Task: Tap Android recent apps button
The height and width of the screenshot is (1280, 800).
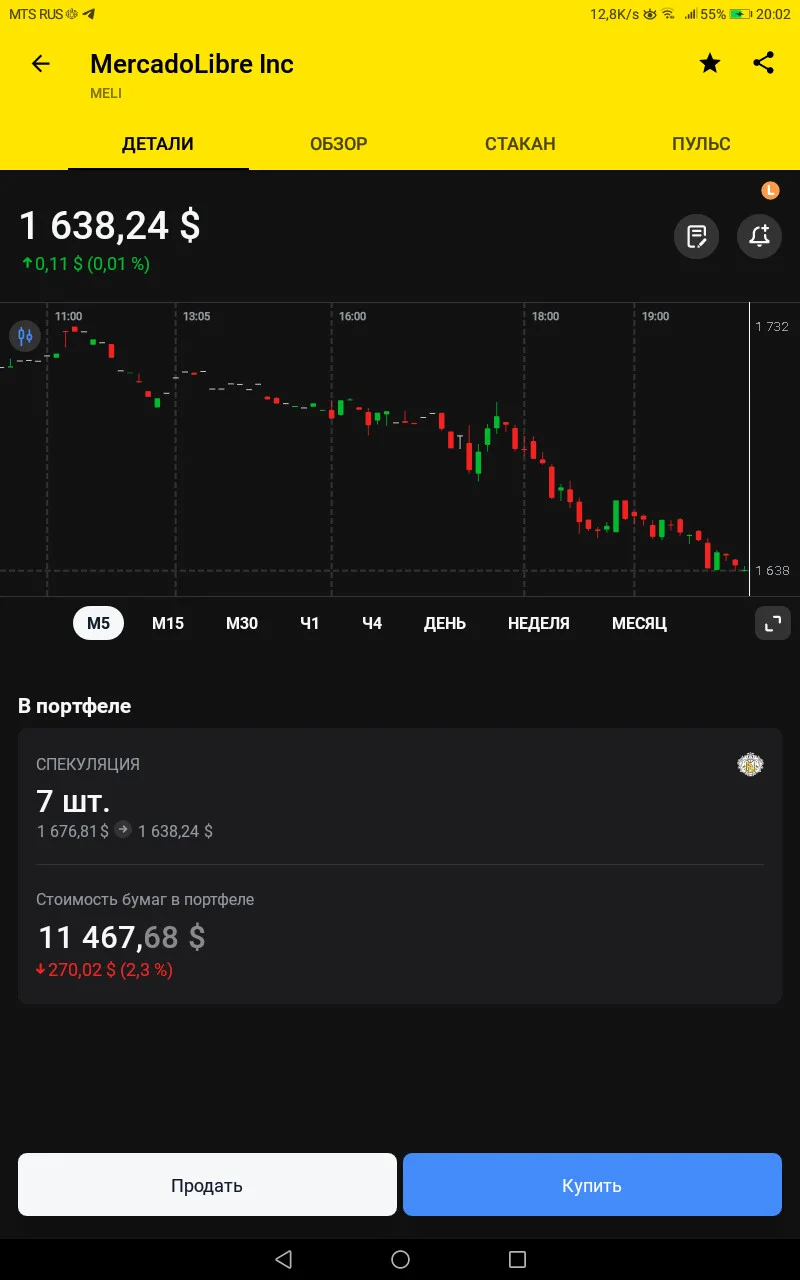Action: pos(517,1259)
